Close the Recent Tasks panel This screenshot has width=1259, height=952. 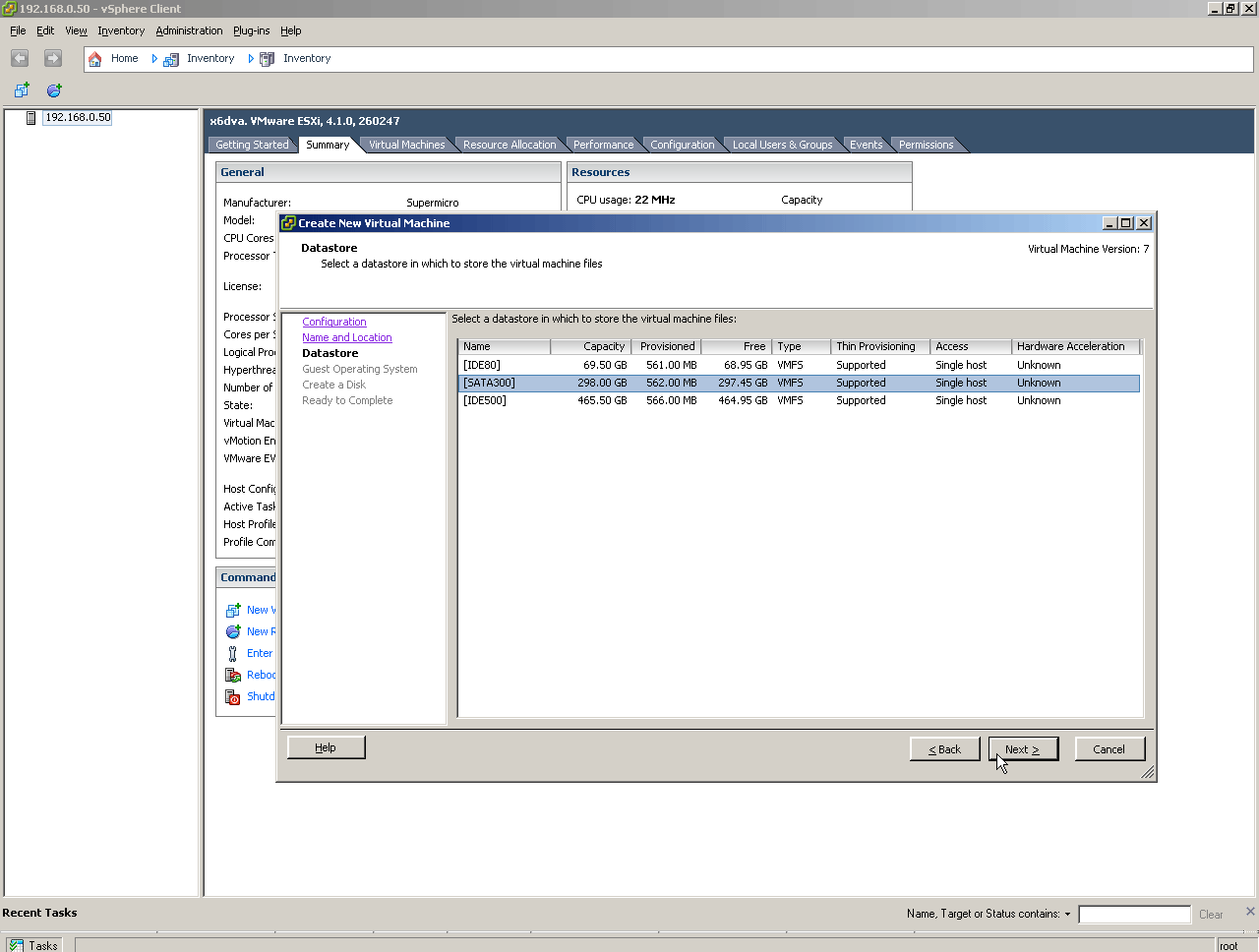pos(1250,912)
